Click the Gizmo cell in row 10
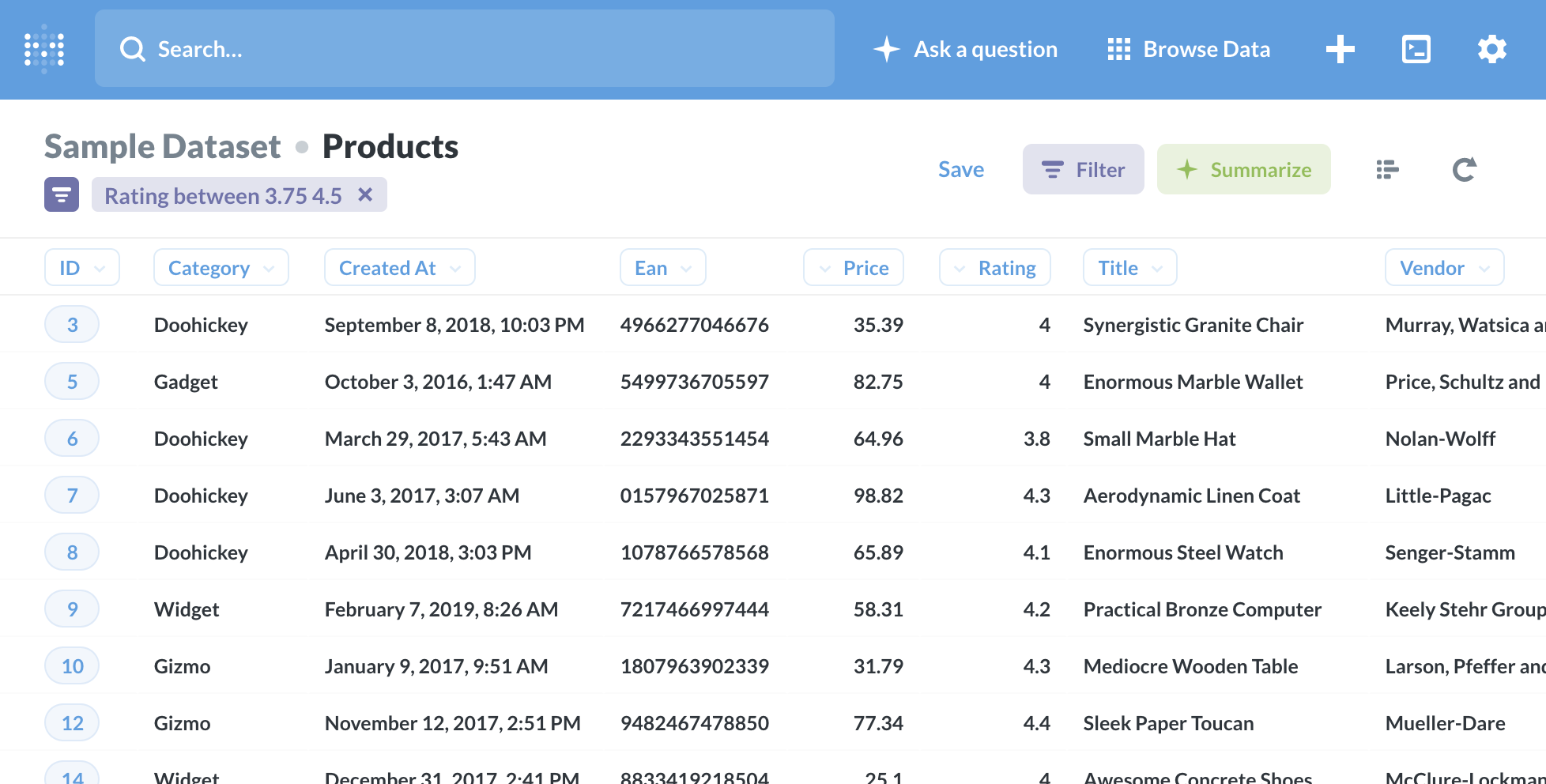The width and height of the screenshot is (1546, 784). tap(183, 666)
